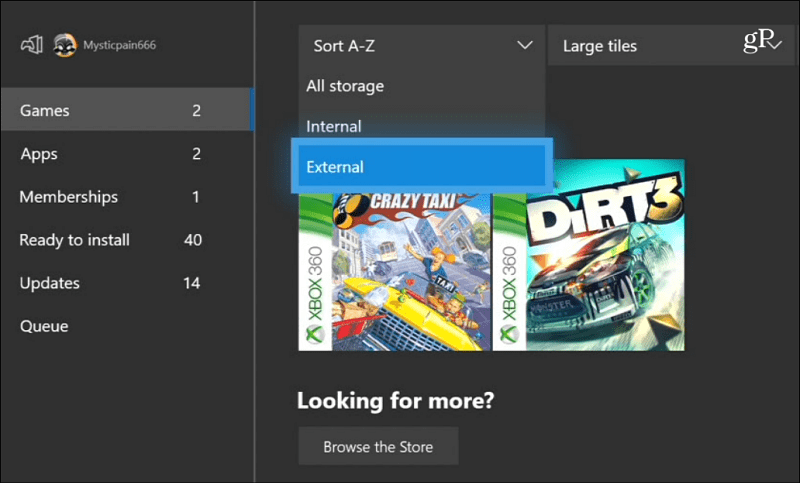Click the Sort A-Z chevron arrow
The image size is (800, 483).
(x=524, y=45)
